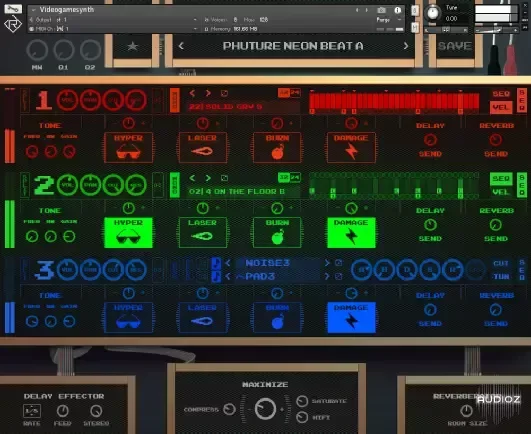Select previous pattern in green layer 2
The width and height of the screenshot is (531, 434).
click(192, 178)
